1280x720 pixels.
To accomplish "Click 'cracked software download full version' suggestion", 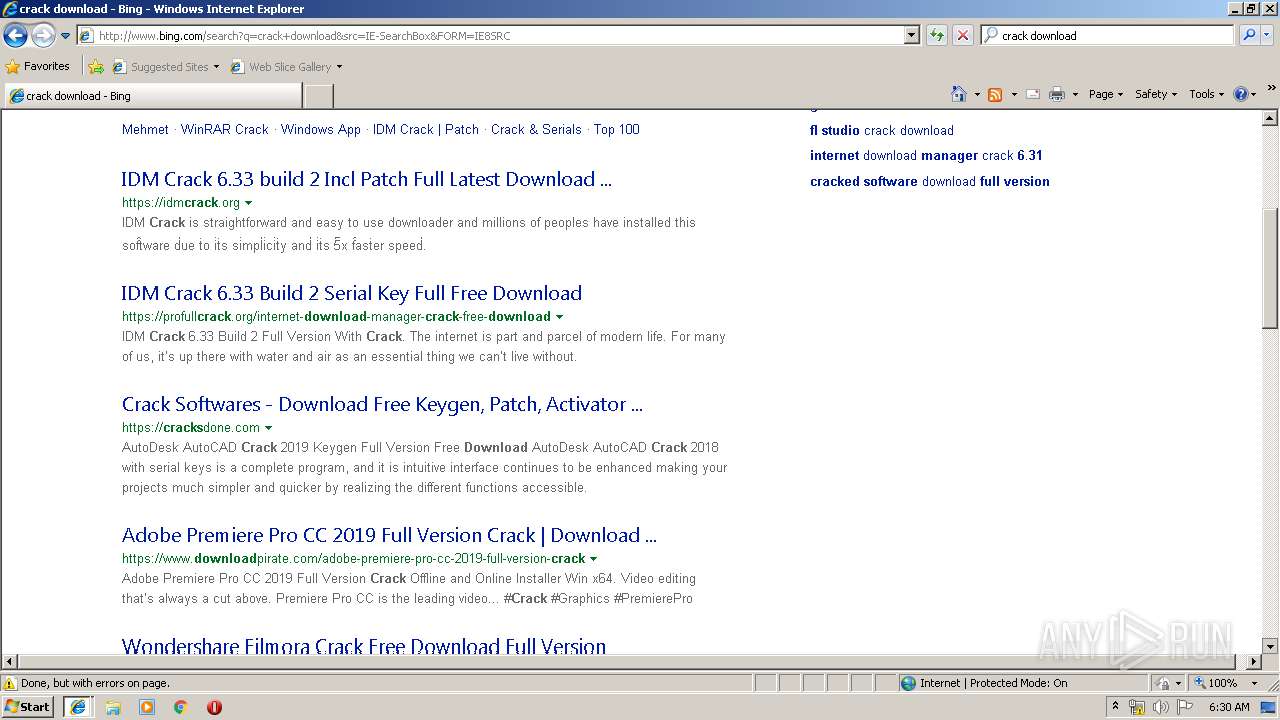I will (x=930, y=181).
